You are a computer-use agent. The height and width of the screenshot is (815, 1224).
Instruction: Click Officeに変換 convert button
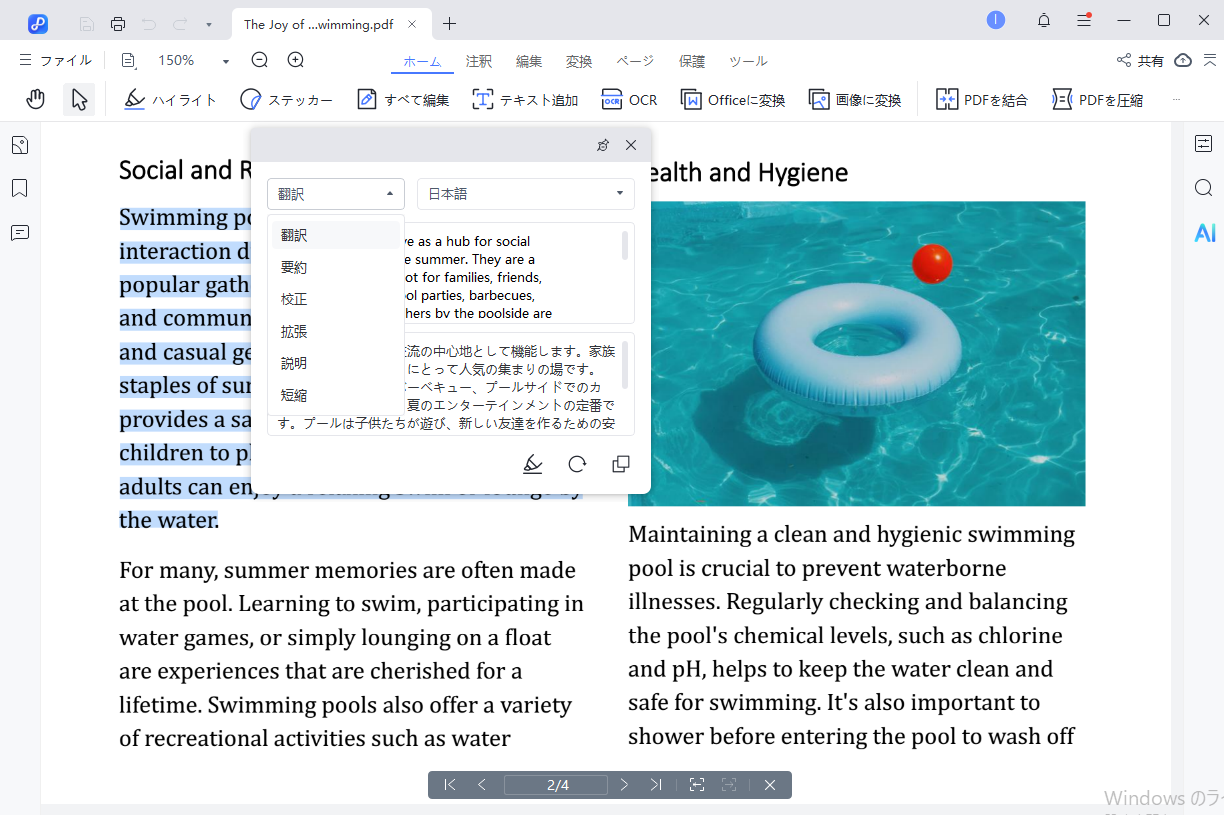[733, 100]
